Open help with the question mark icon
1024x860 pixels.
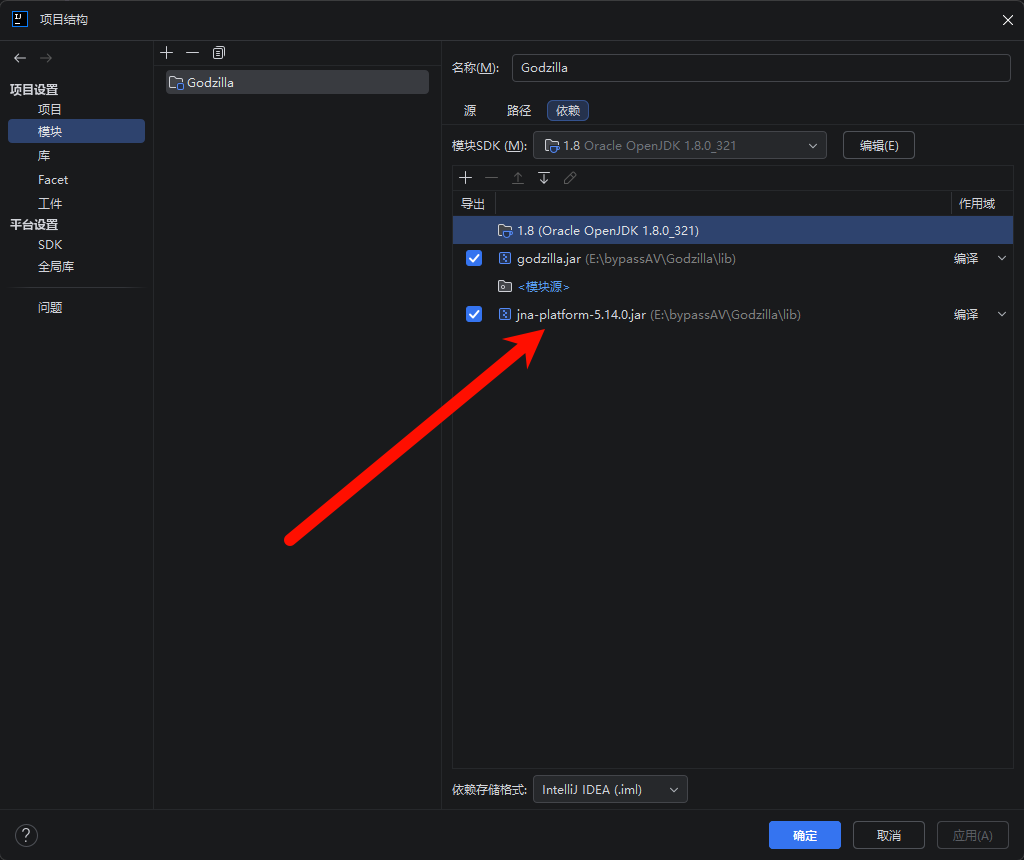[26, 835]
